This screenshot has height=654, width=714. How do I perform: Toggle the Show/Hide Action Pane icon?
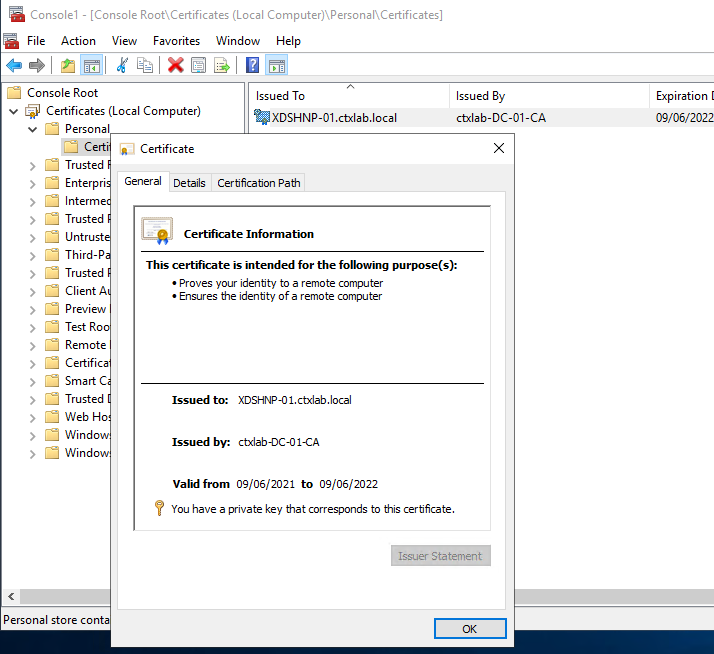click(x=277, y=66)
